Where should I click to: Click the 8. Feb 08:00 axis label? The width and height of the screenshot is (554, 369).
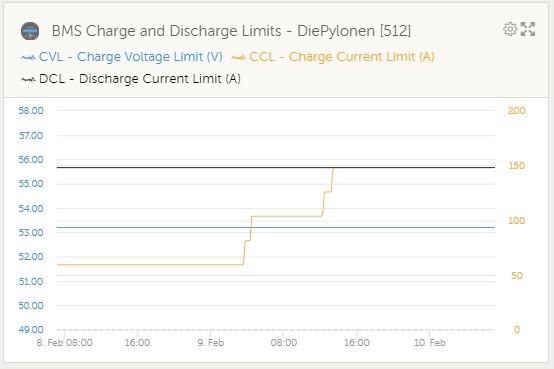[x=65, y=342]
